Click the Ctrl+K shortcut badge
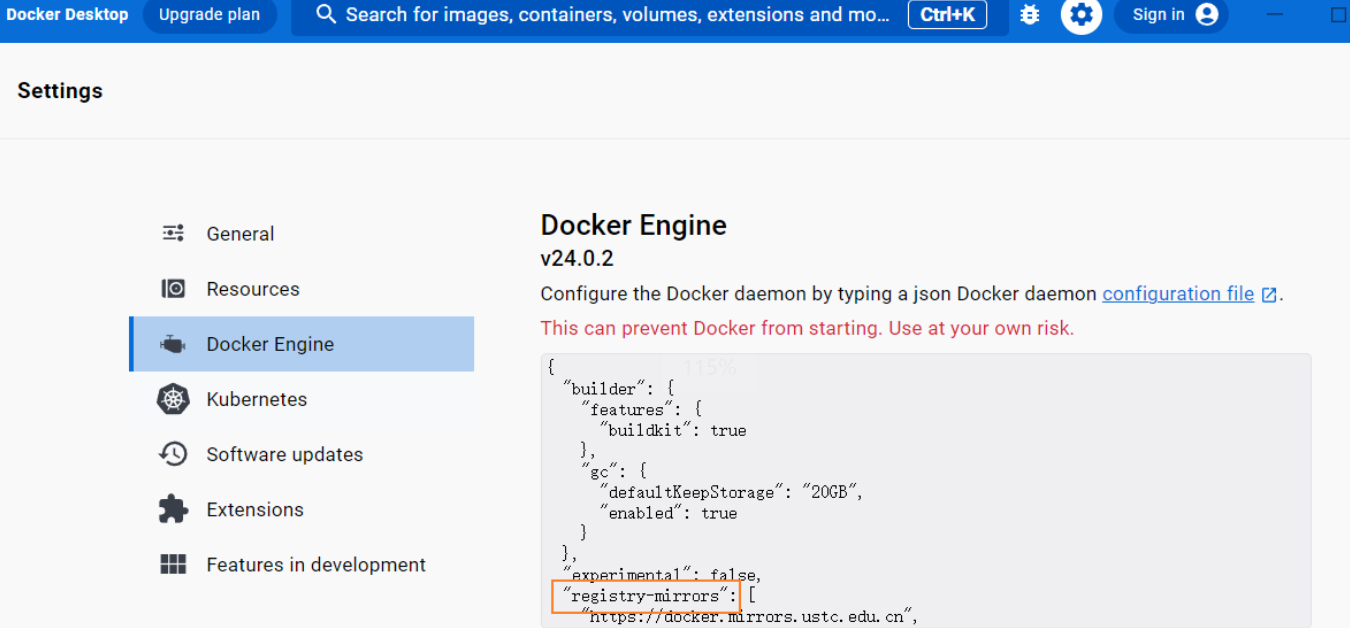This screenshot has width=1350, height=628. pos(947,15)
